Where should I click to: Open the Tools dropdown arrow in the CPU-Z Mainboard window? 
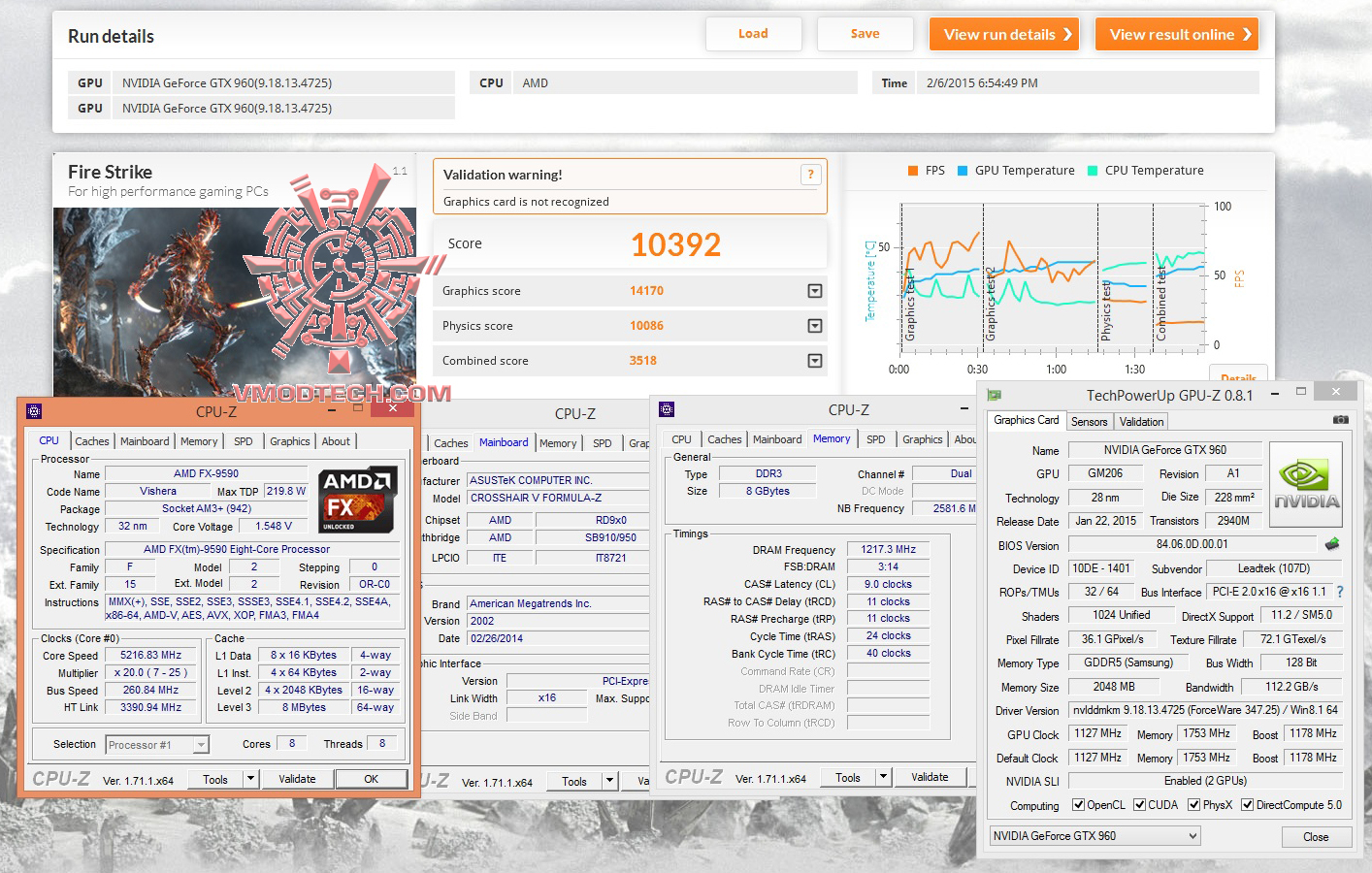pyautogui.click(x=609, y=781)
